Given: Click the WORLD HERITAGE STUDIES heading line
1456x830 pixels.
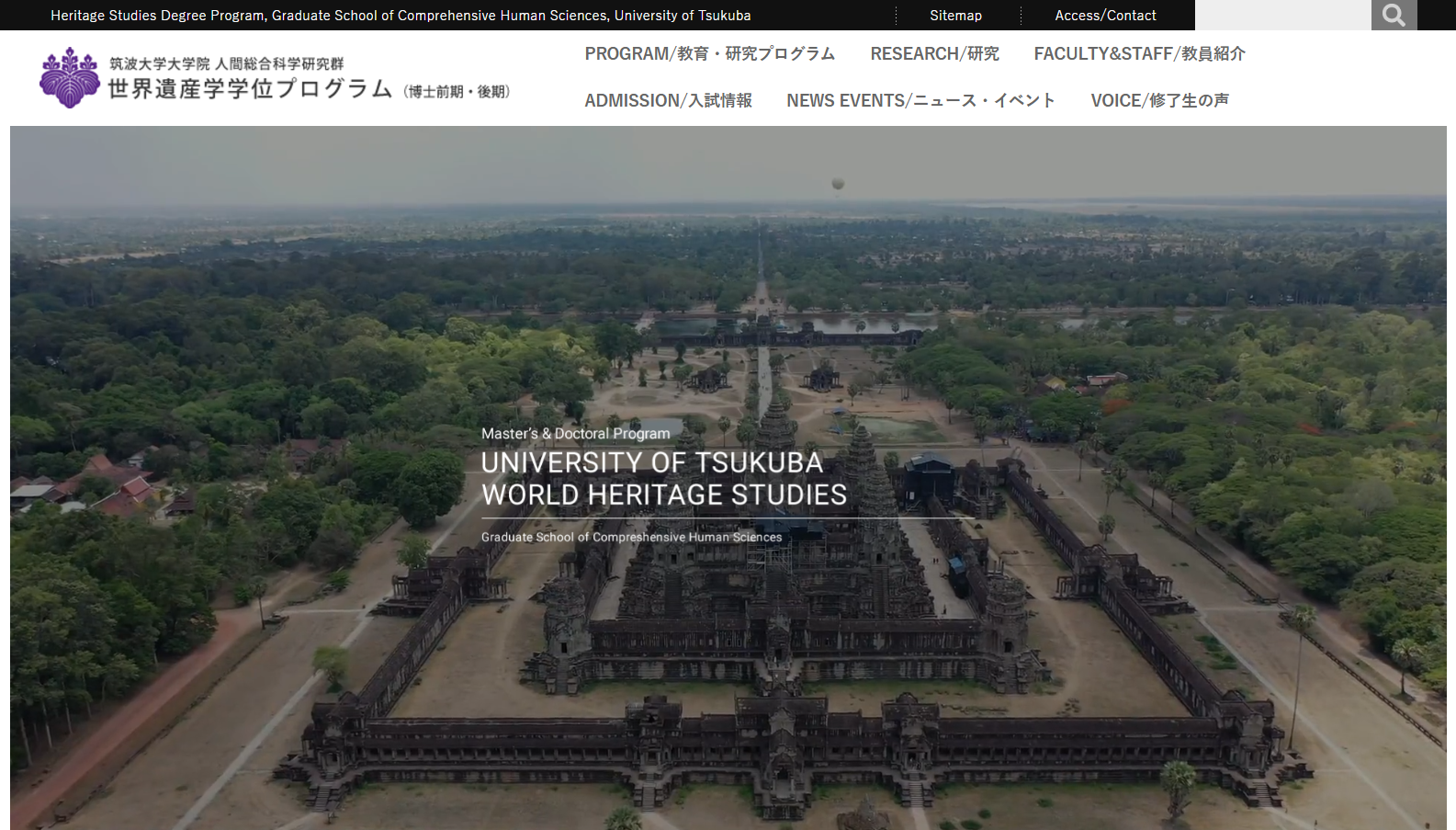Looking at the screenshot, I should click(664, 495).
